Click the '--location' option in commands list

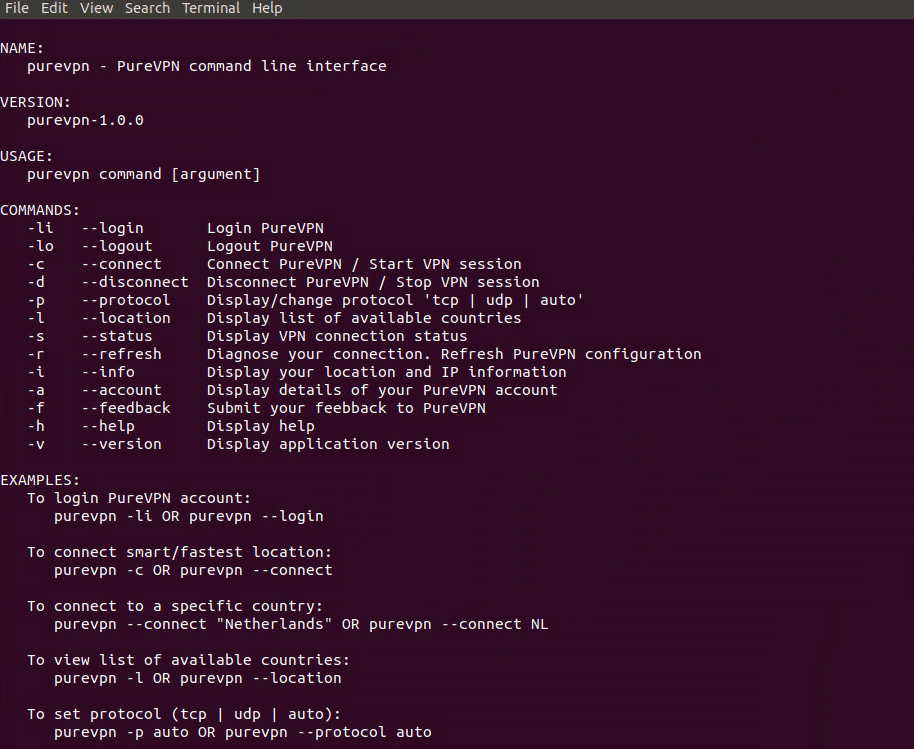[126, 318]
